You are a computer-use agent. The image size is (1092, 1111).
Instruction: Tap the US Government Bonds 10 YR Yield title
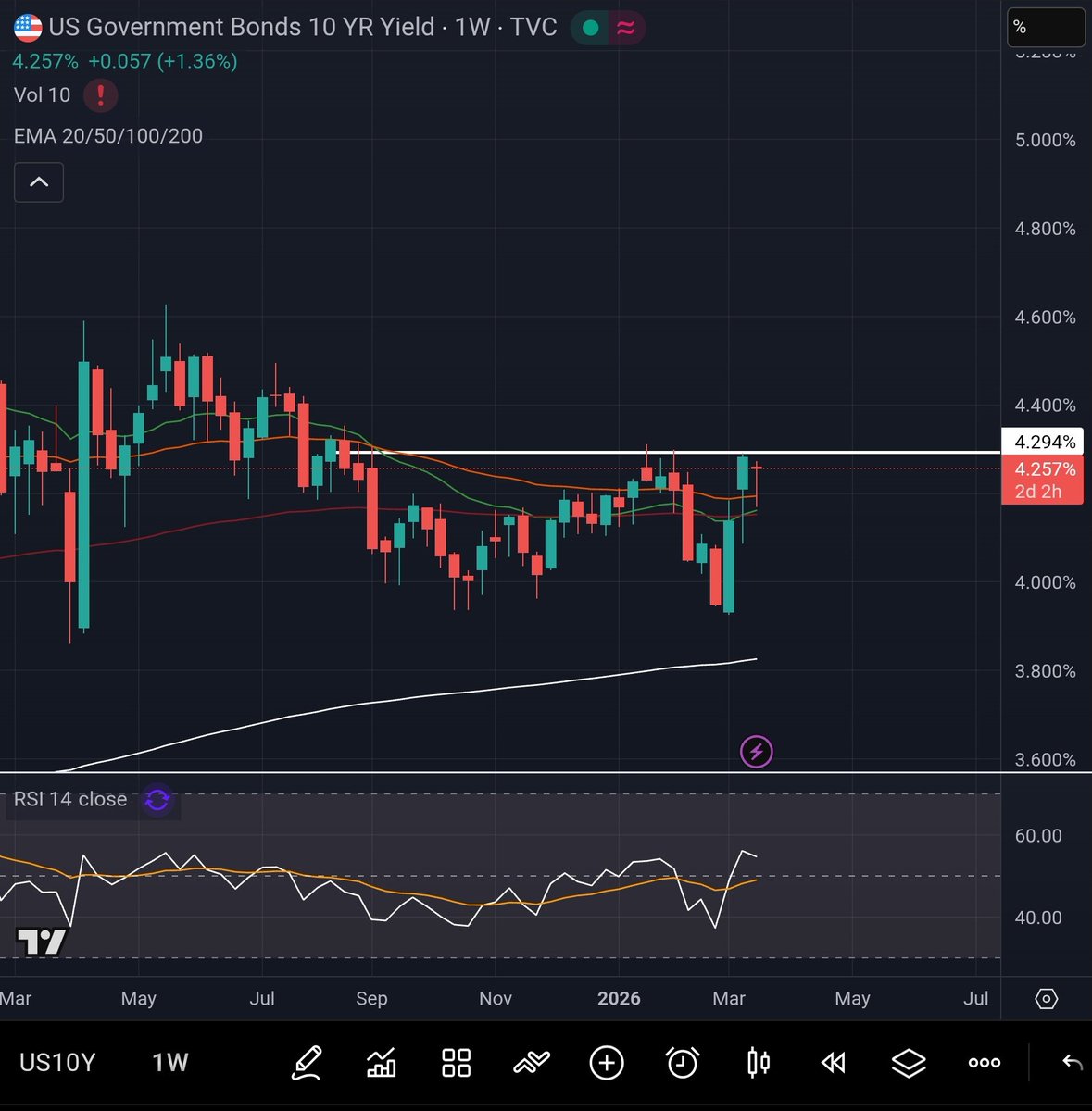pos(242,27)
